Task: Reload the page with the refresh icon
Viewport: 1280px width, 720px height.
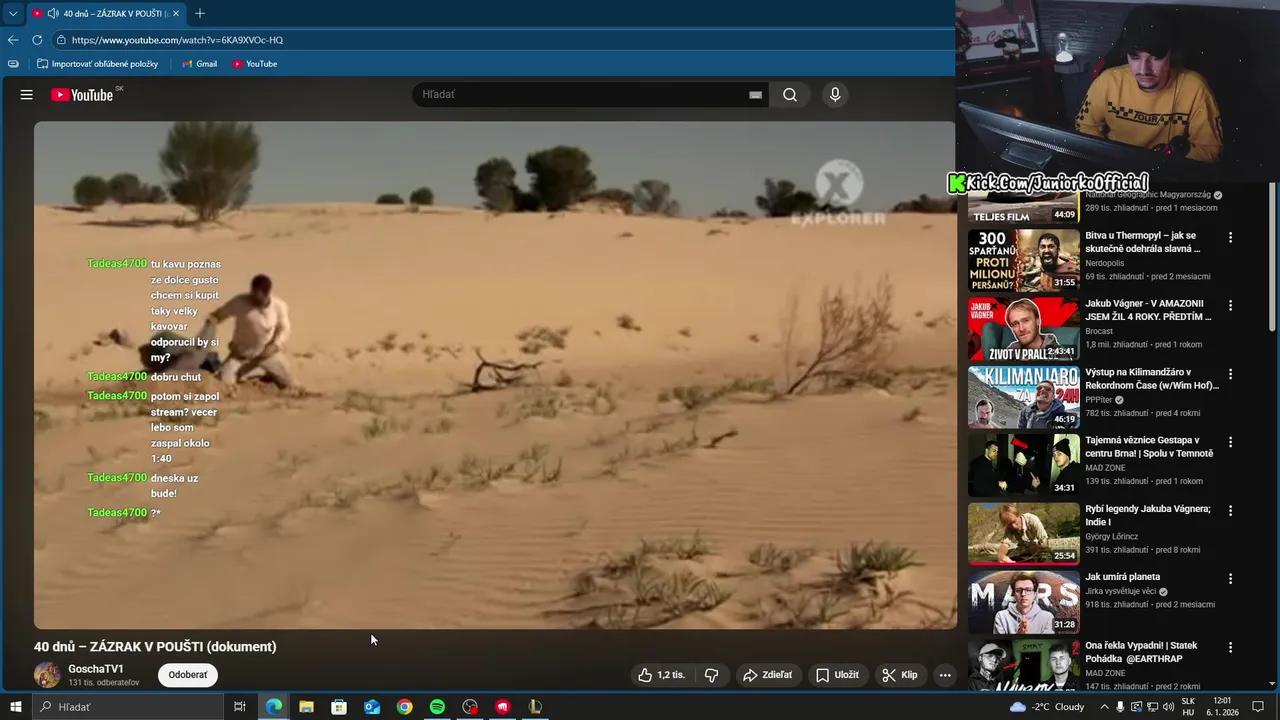Action: (37, 40)
